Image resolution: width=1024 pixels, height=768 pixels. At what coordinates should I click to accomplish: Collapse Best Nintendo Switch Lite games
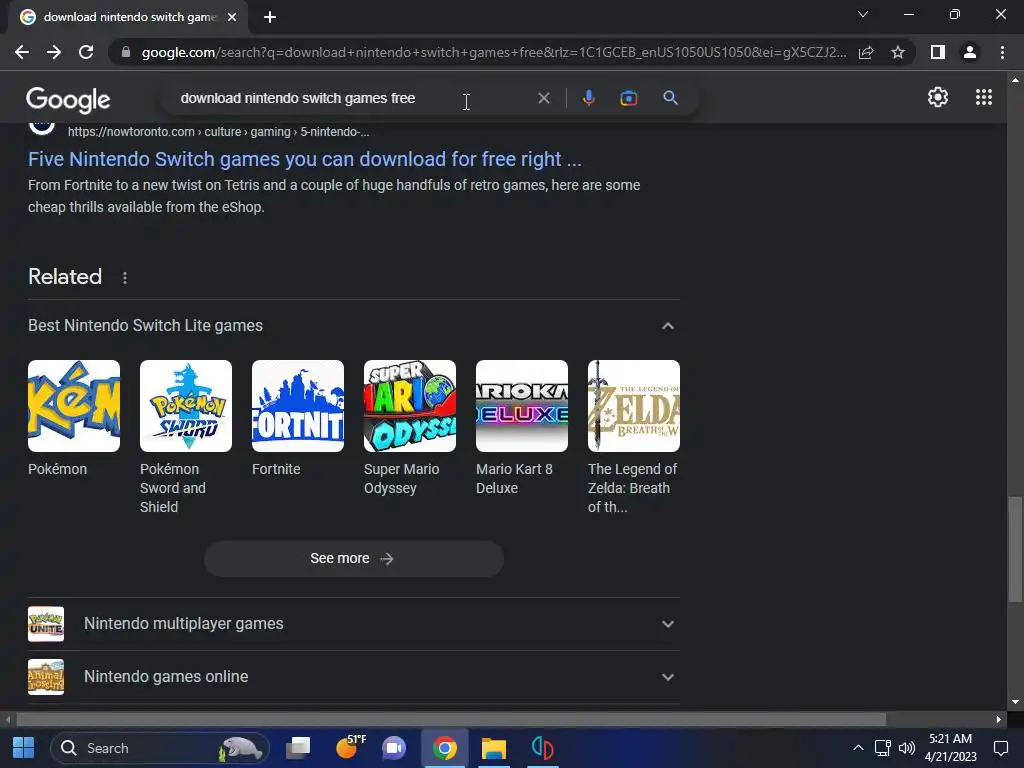click(667, 326)
